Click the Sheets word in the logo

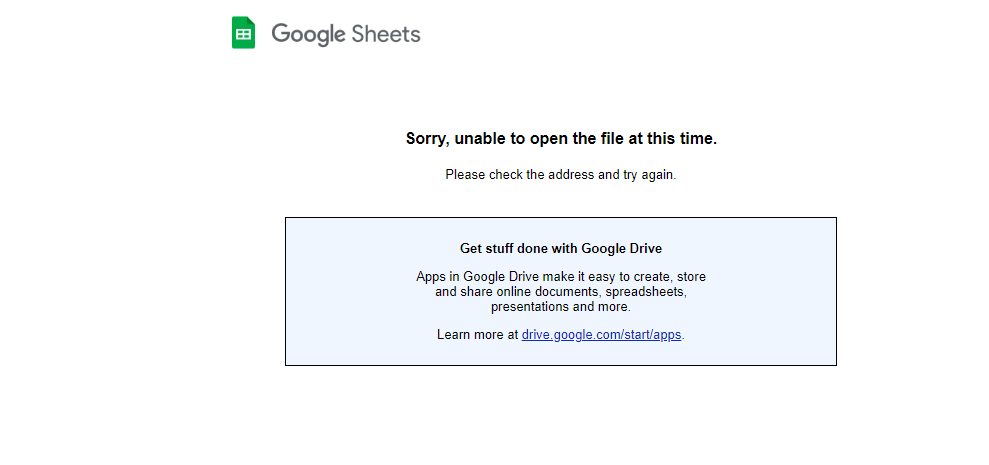click(x=386, y=33)
